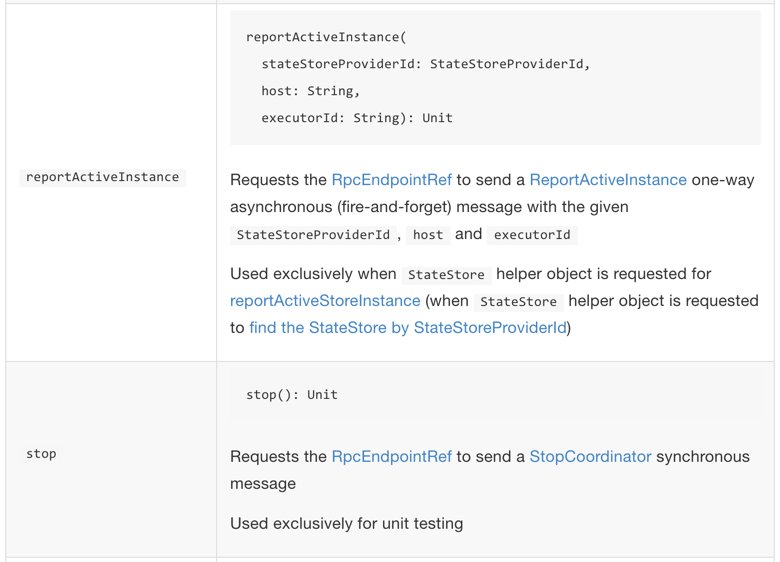The width and height of the screenshot is (780, 562).
Task: Click the host inline code tag
Action: click(x=428, y=235)
